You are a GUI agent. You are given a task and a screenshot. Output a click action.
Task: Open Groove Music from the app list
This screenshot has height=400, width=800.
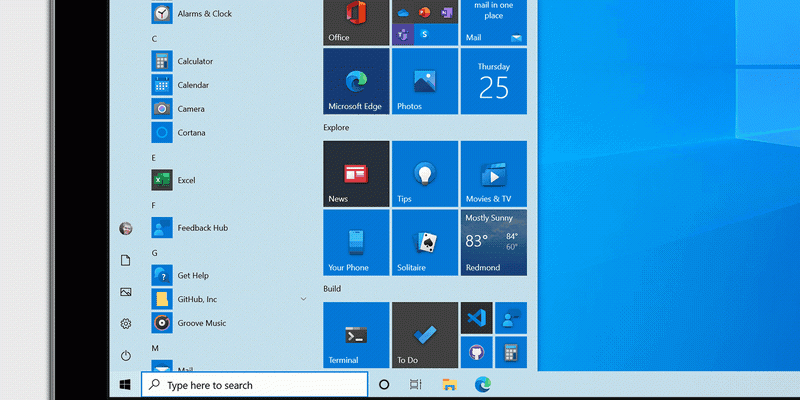click(201, 323)
